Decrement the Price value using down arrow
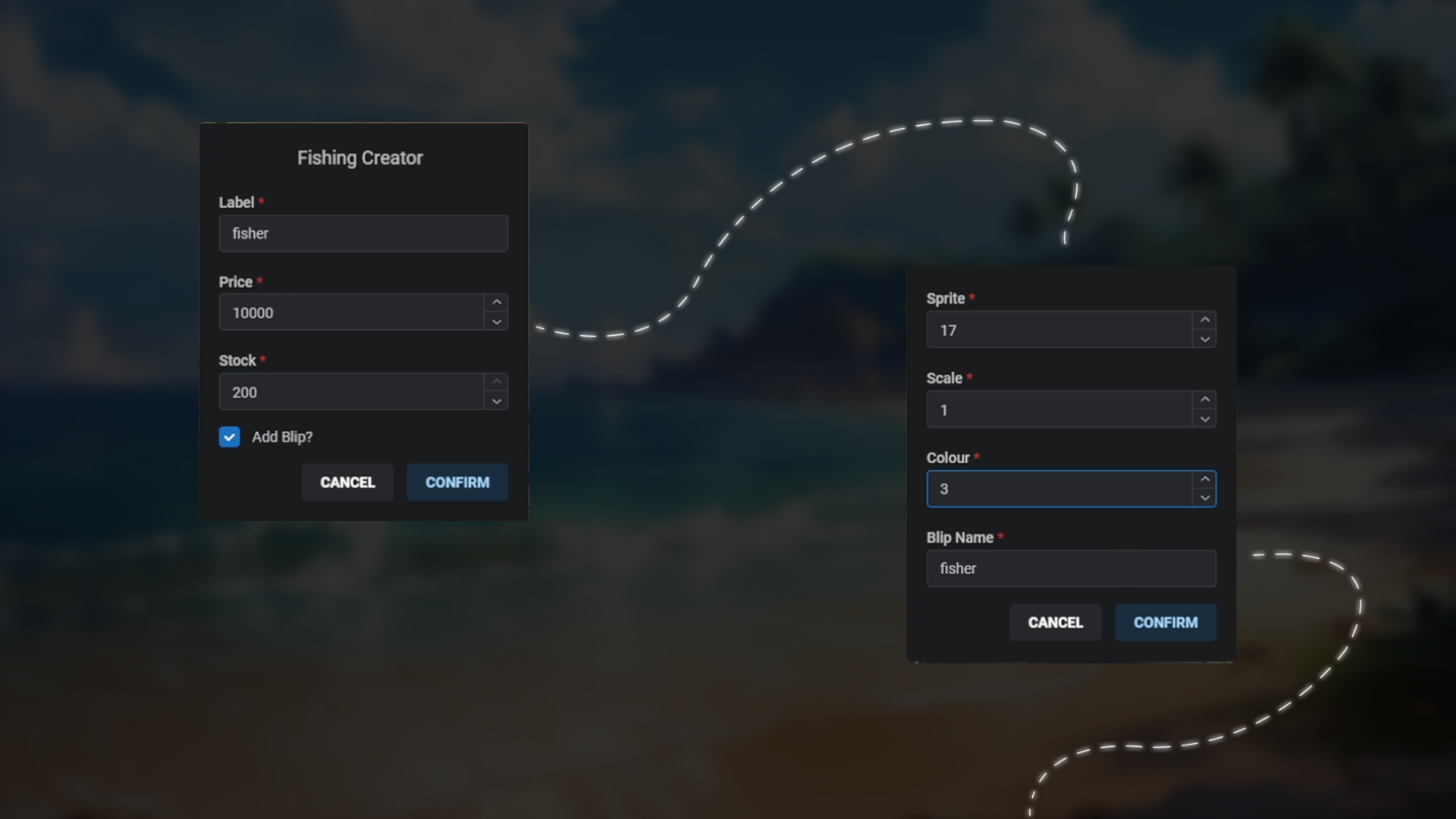The image size is (1456, 819). [497, 322]
